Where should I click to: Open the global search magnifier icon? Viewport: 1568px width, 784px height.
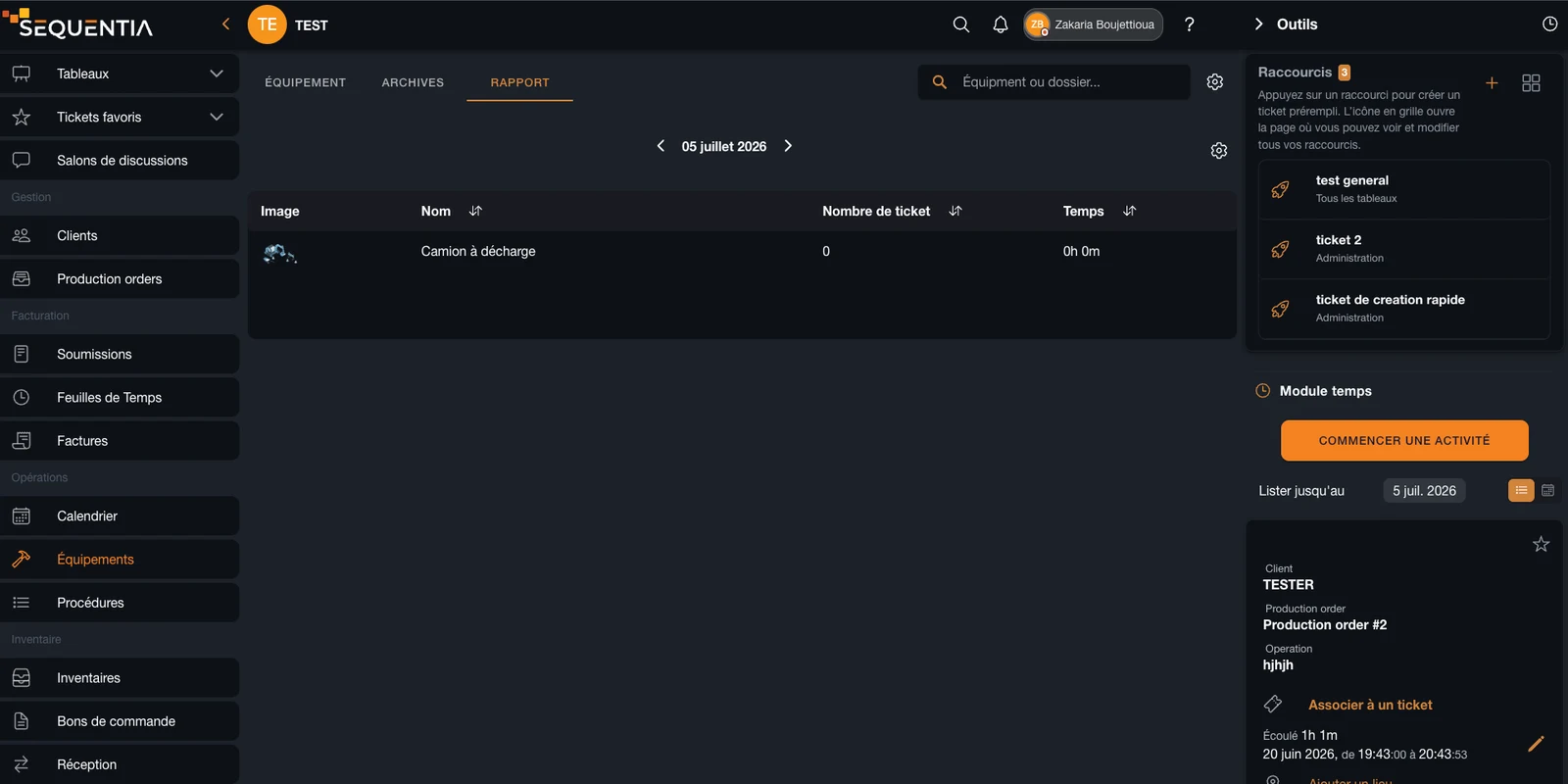pyautogui.click(x=960, y=24)
